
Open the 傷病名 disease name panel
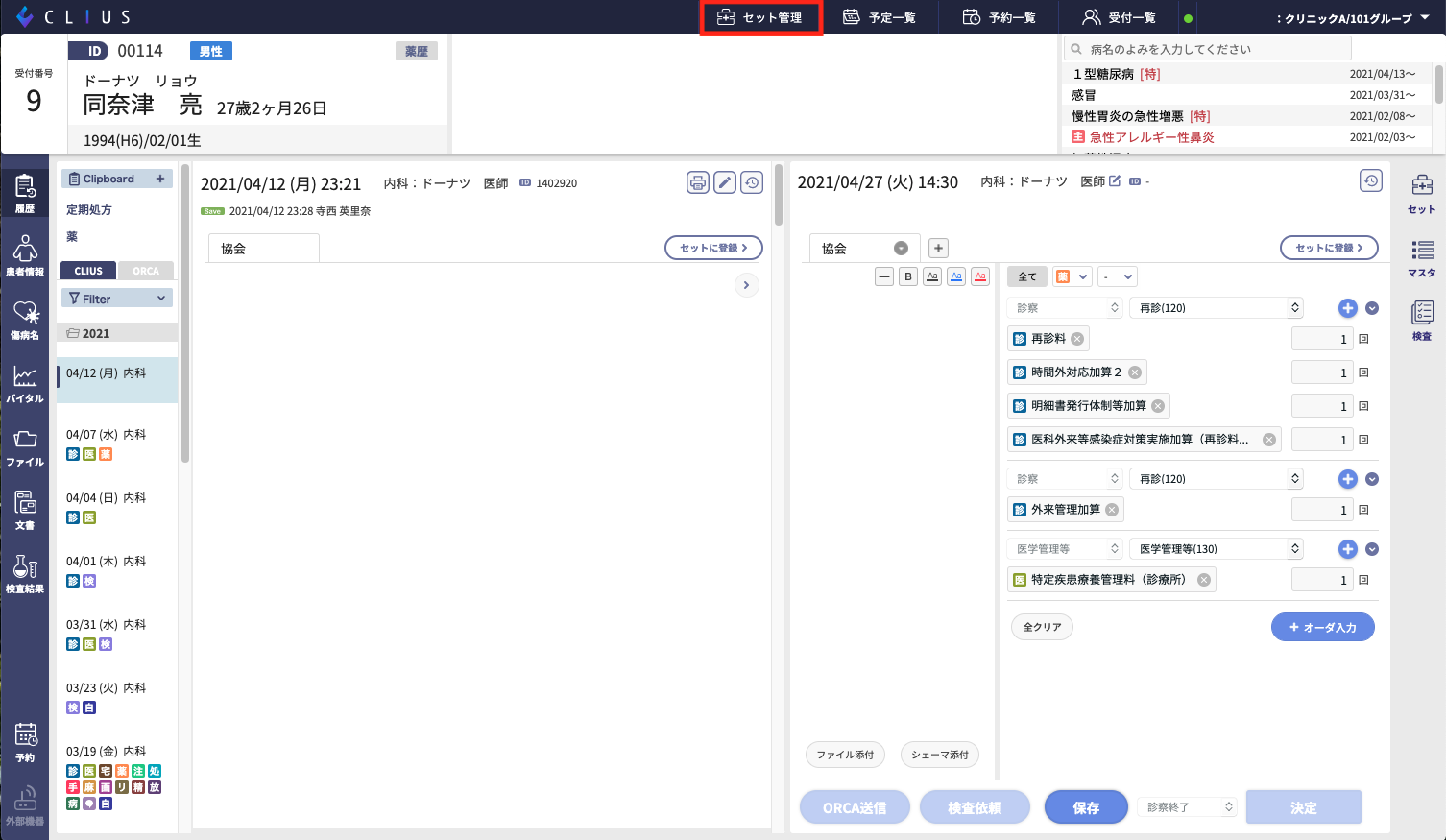click(25, 321)
